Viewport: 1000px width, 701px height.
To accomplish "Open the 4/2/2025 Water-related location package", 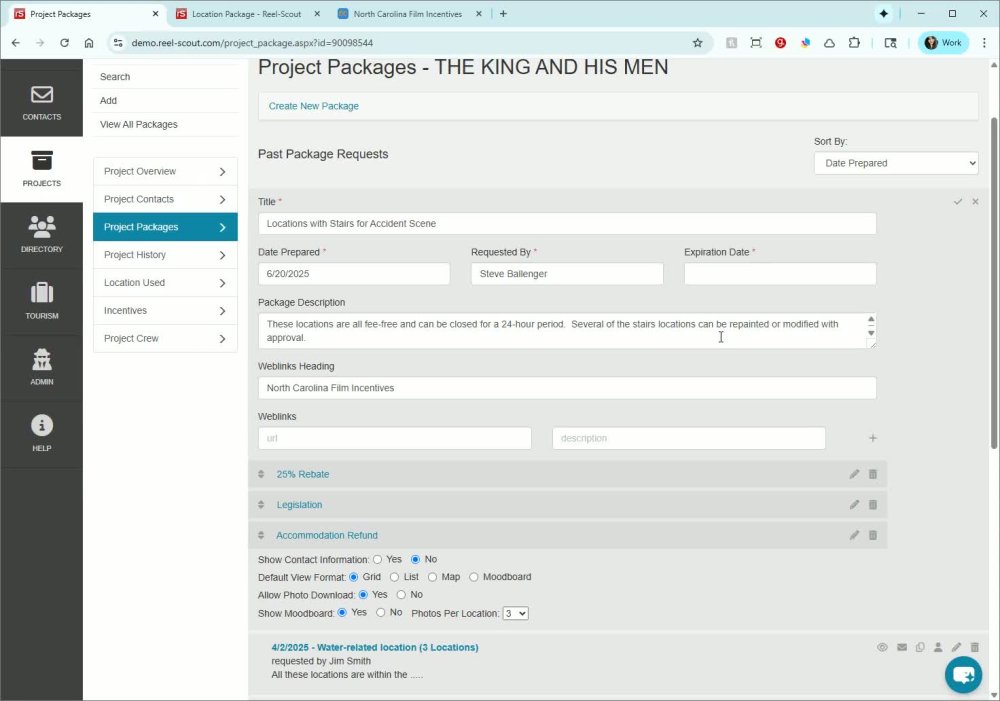I will coord(375,647).
